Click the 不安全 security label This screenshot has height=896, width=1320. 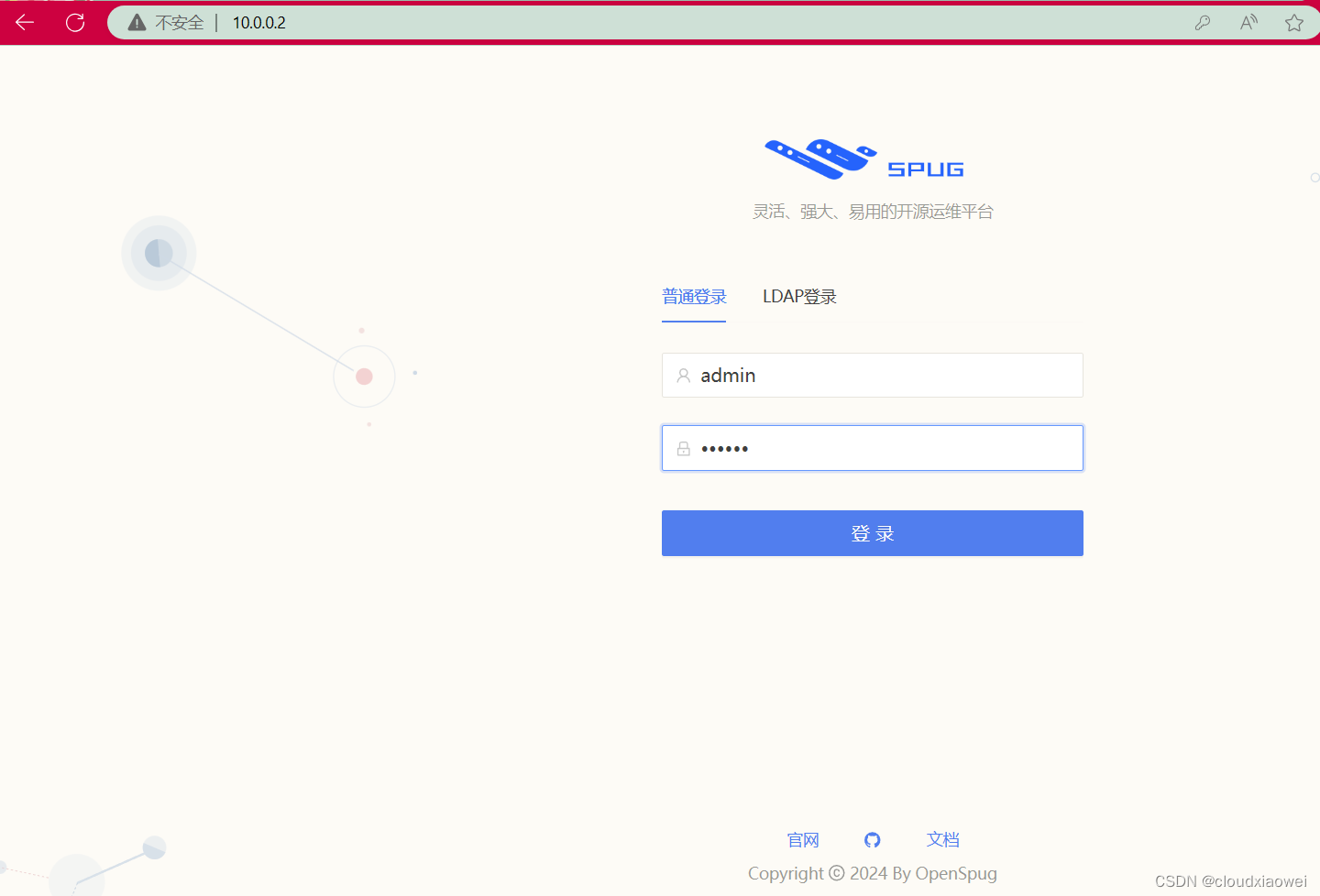[180, 23]
